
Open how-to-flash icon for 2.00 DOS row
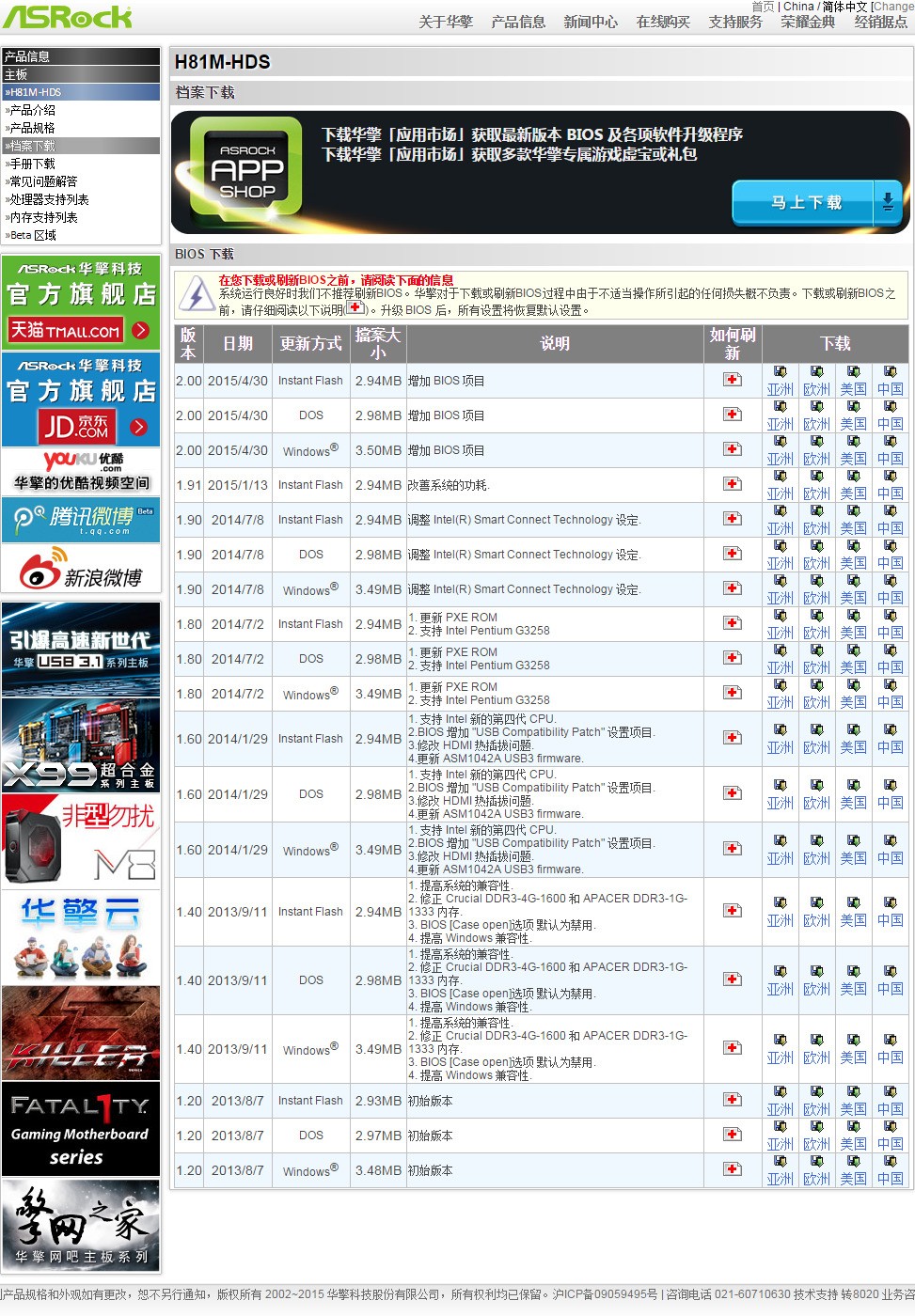pyautogui.click(x=733, y=415)
